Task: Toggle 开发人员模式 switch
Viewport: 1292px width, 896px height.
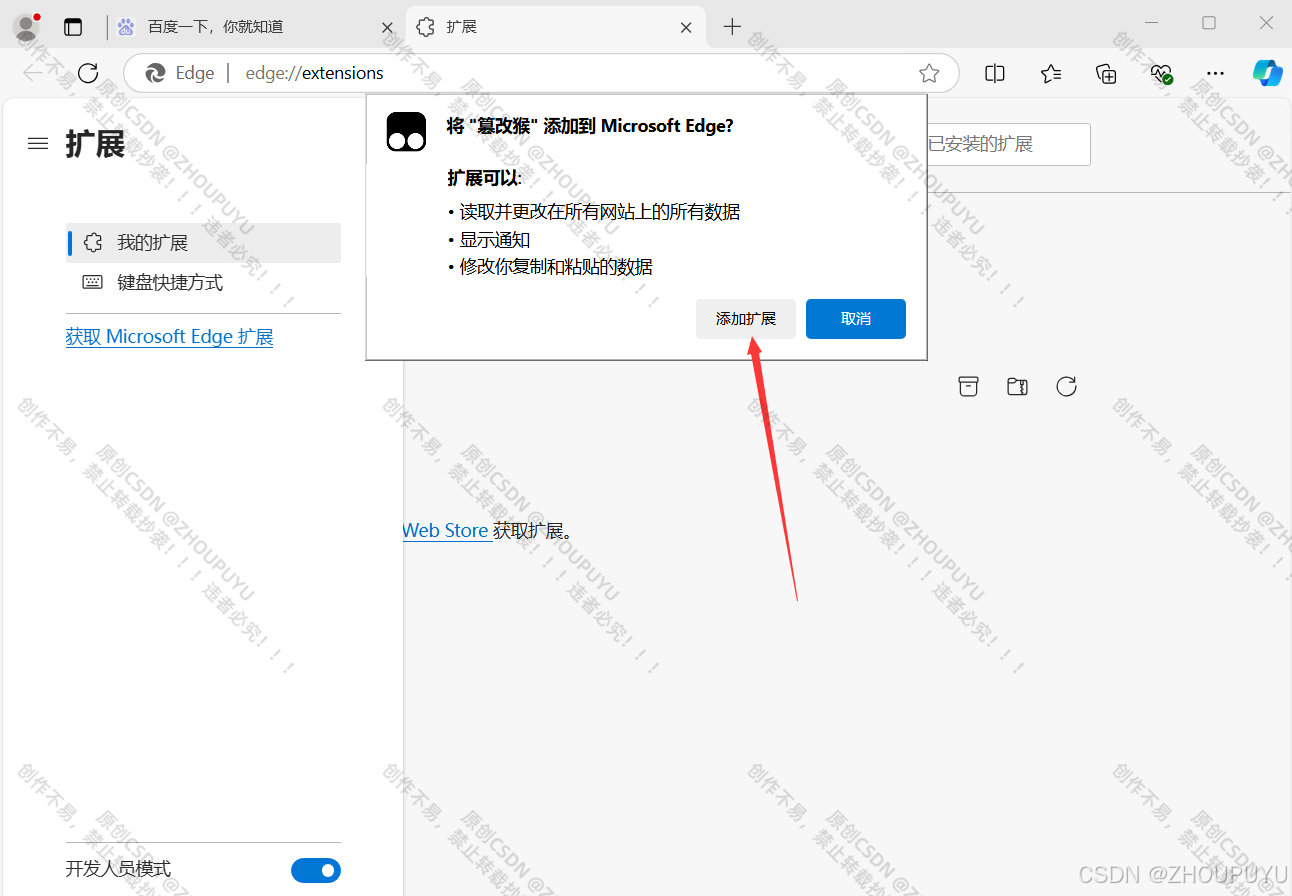Action: [316, 870]
